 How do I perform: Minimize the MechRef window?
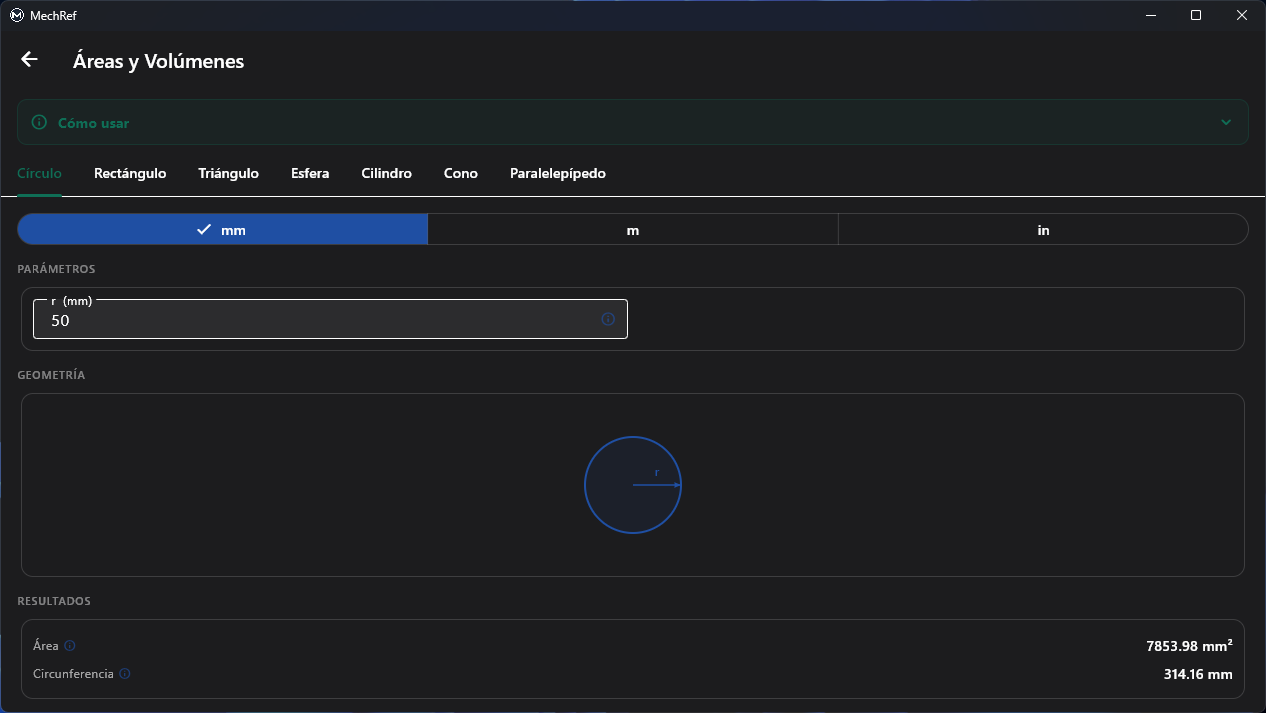1151,15
